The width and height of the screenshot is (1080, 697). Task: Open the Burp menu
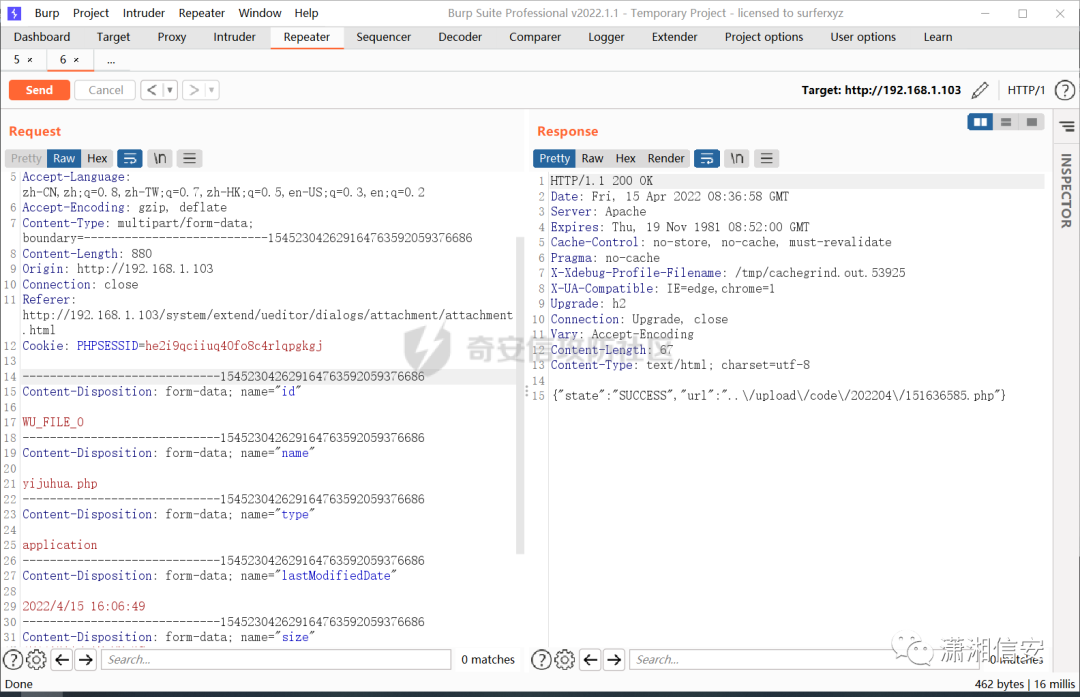(47, 13)
